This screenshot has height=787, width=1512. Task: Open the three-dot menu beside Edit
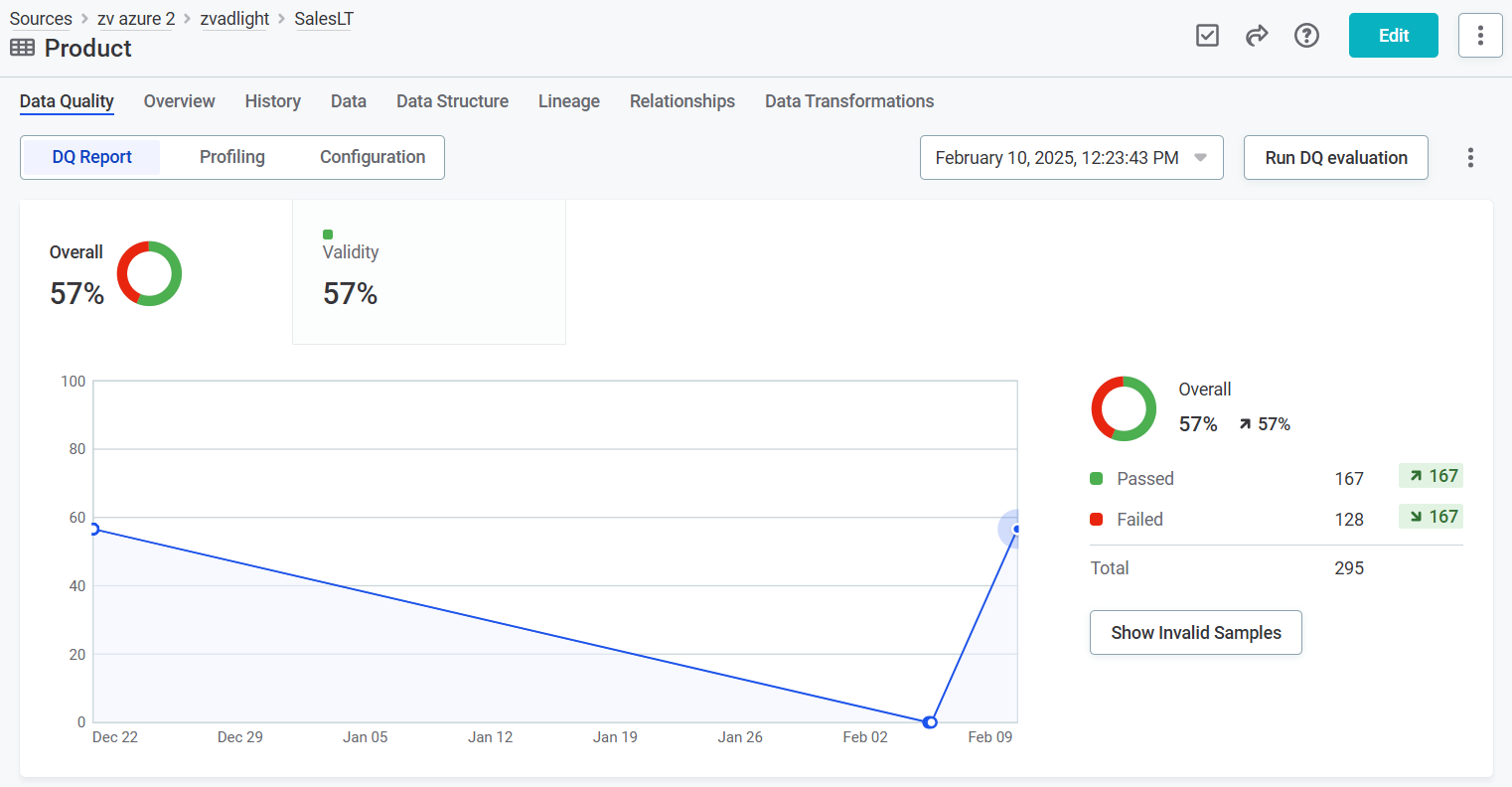pyautogui.click(x=1479, y=36)
